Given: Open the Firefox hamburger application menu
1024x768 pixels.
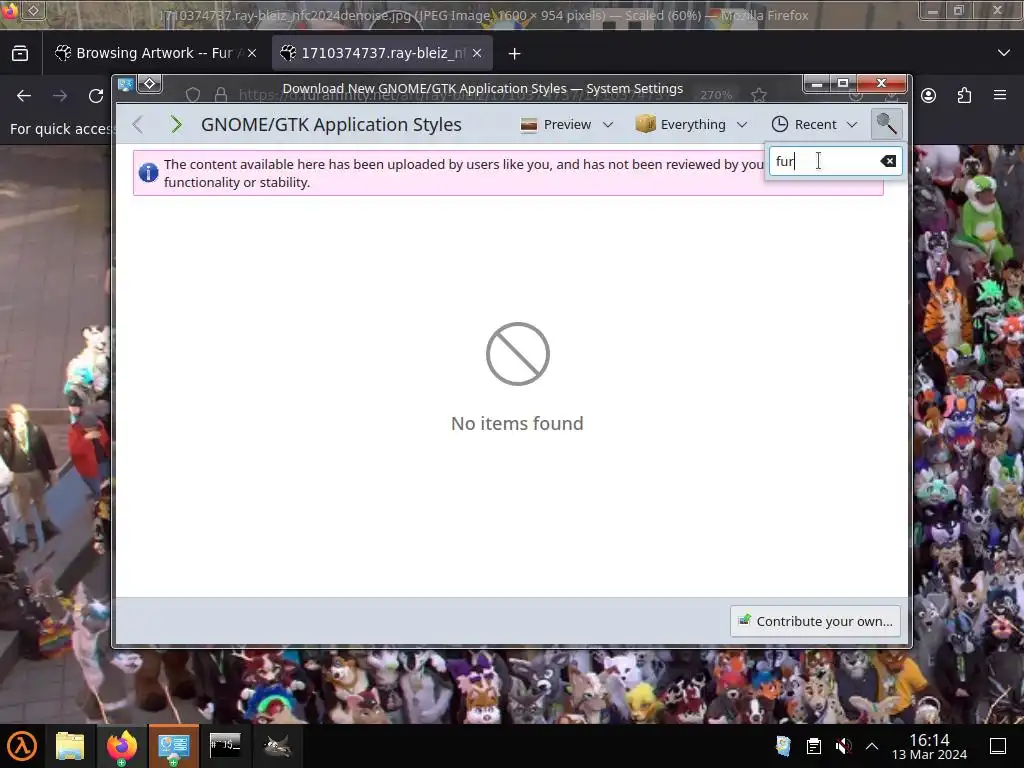Looking at the screenshot, I should pos(1000,95).
